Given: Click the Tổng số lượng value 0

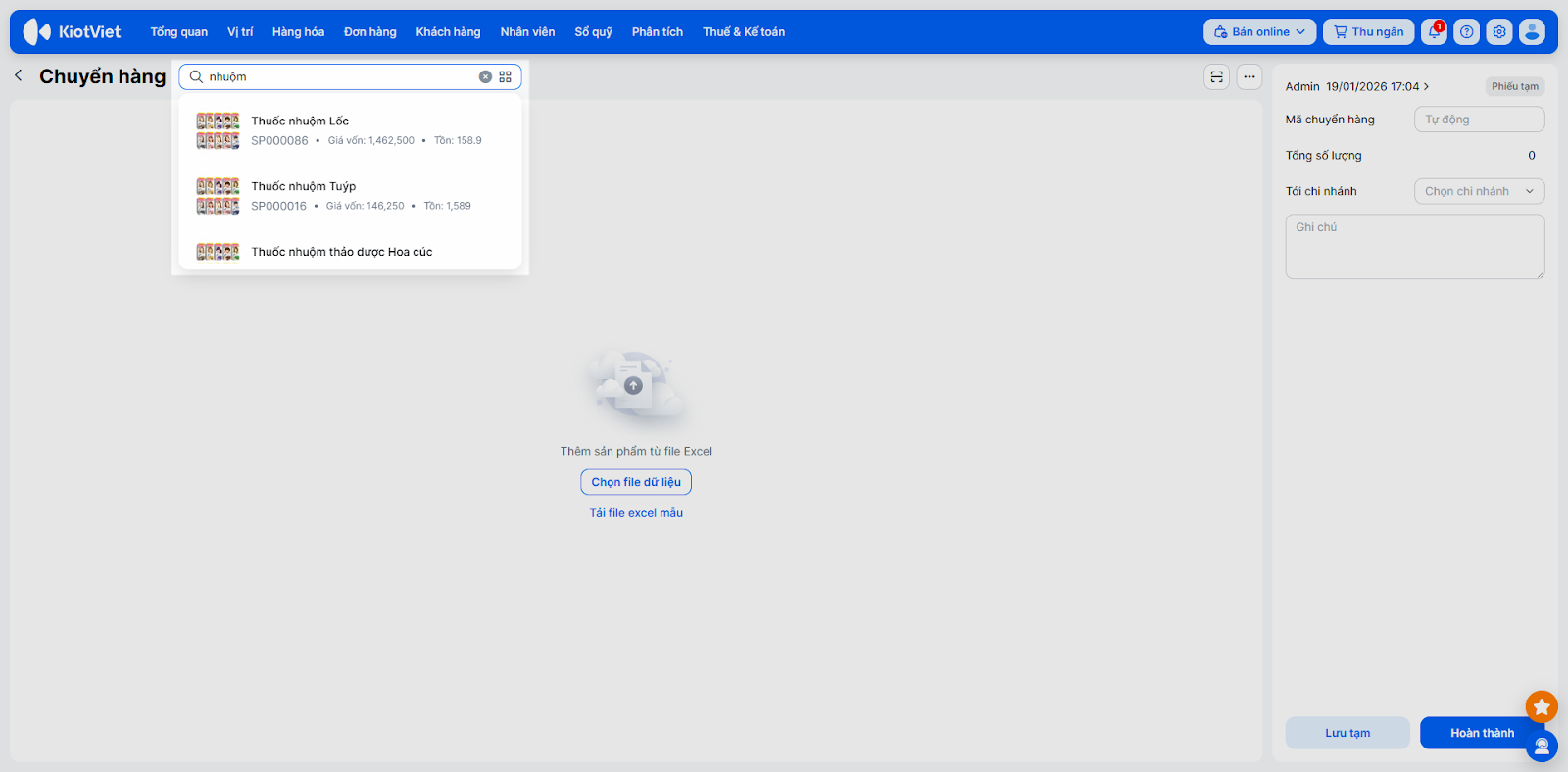Looking at the screenshot, I should (x=1532, y=156).
